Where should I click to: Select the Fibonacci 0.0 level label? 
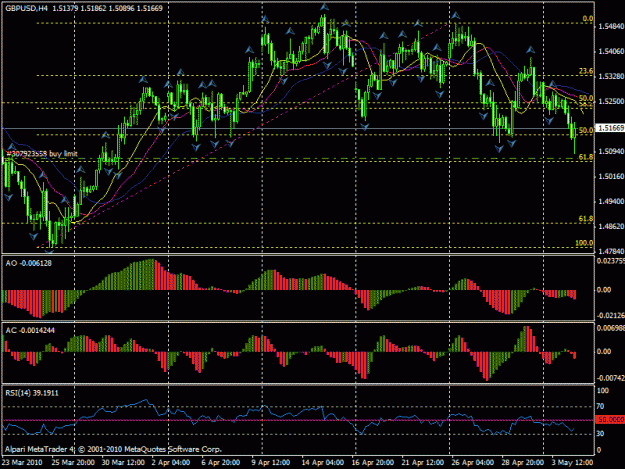click(588, 19)
